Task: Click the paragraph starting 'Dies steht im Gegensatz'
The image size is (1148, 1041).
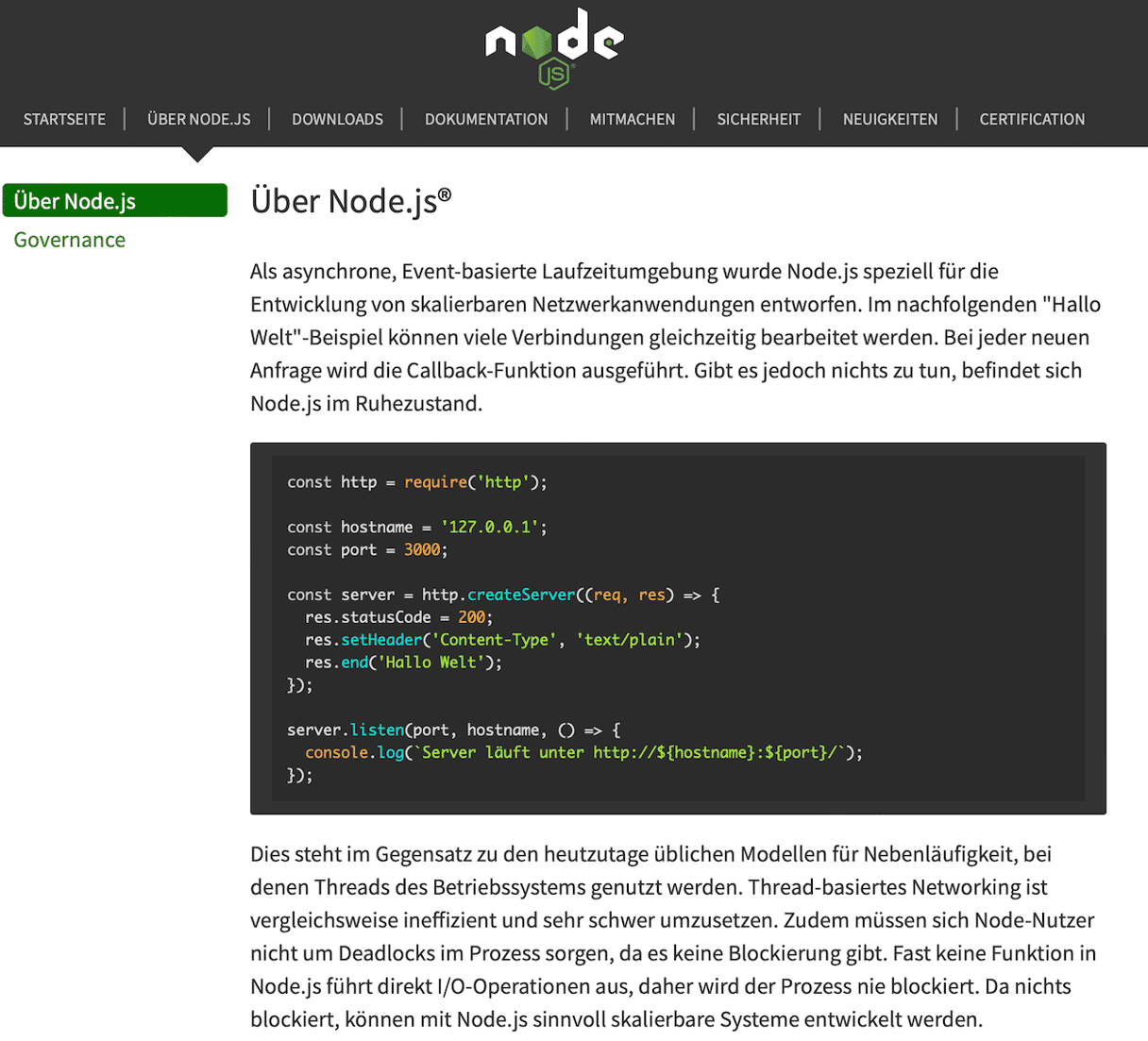Action: coord(674,936)
